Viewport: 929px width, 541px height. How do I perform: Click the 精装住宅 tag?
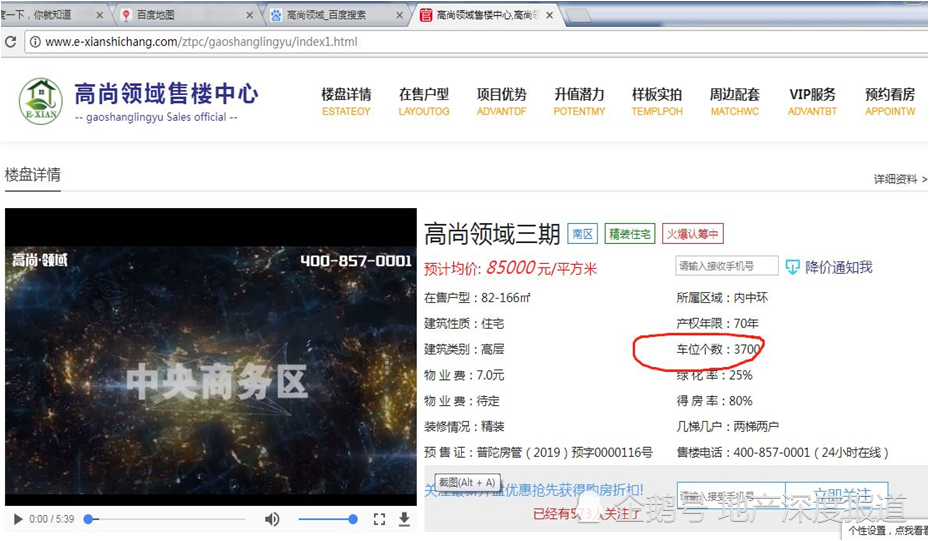629,234
